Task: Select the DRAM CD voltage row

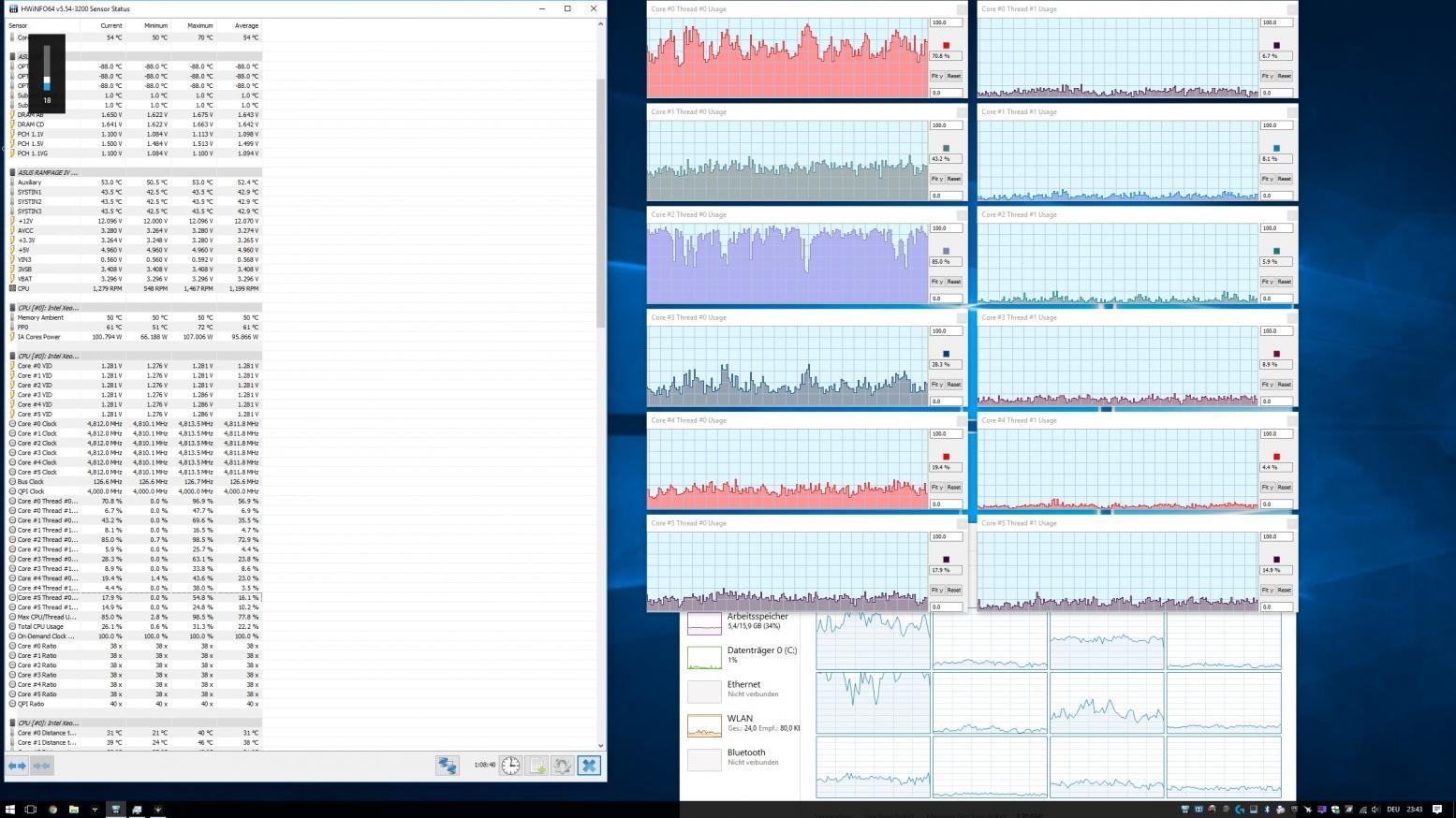Action: tap(134, 124)
